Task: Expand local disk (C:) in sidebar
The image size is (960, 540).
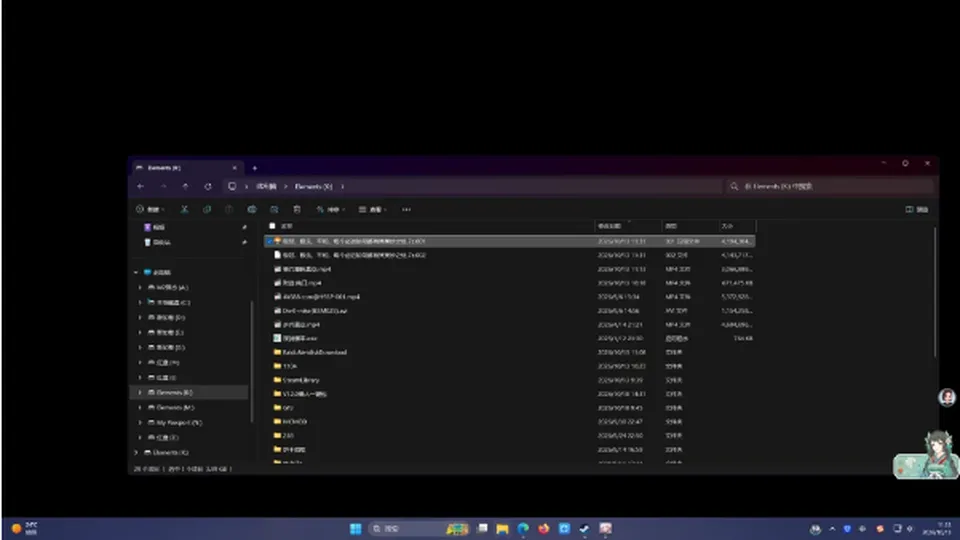Action: coord(140,302)
